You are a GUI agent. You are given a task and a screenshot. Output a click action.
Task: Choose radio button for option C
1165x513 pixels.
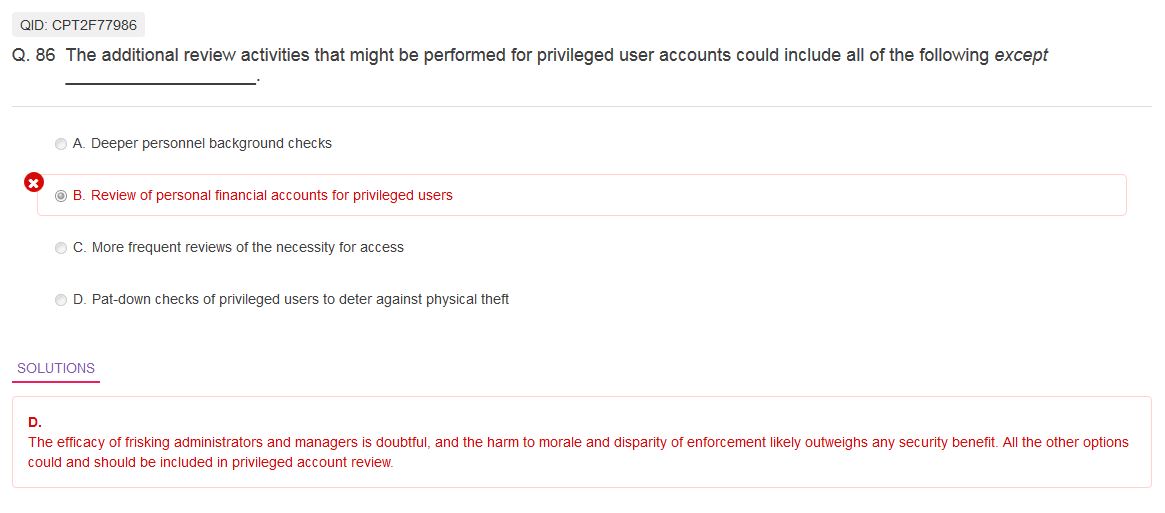[x=61, y=248]
